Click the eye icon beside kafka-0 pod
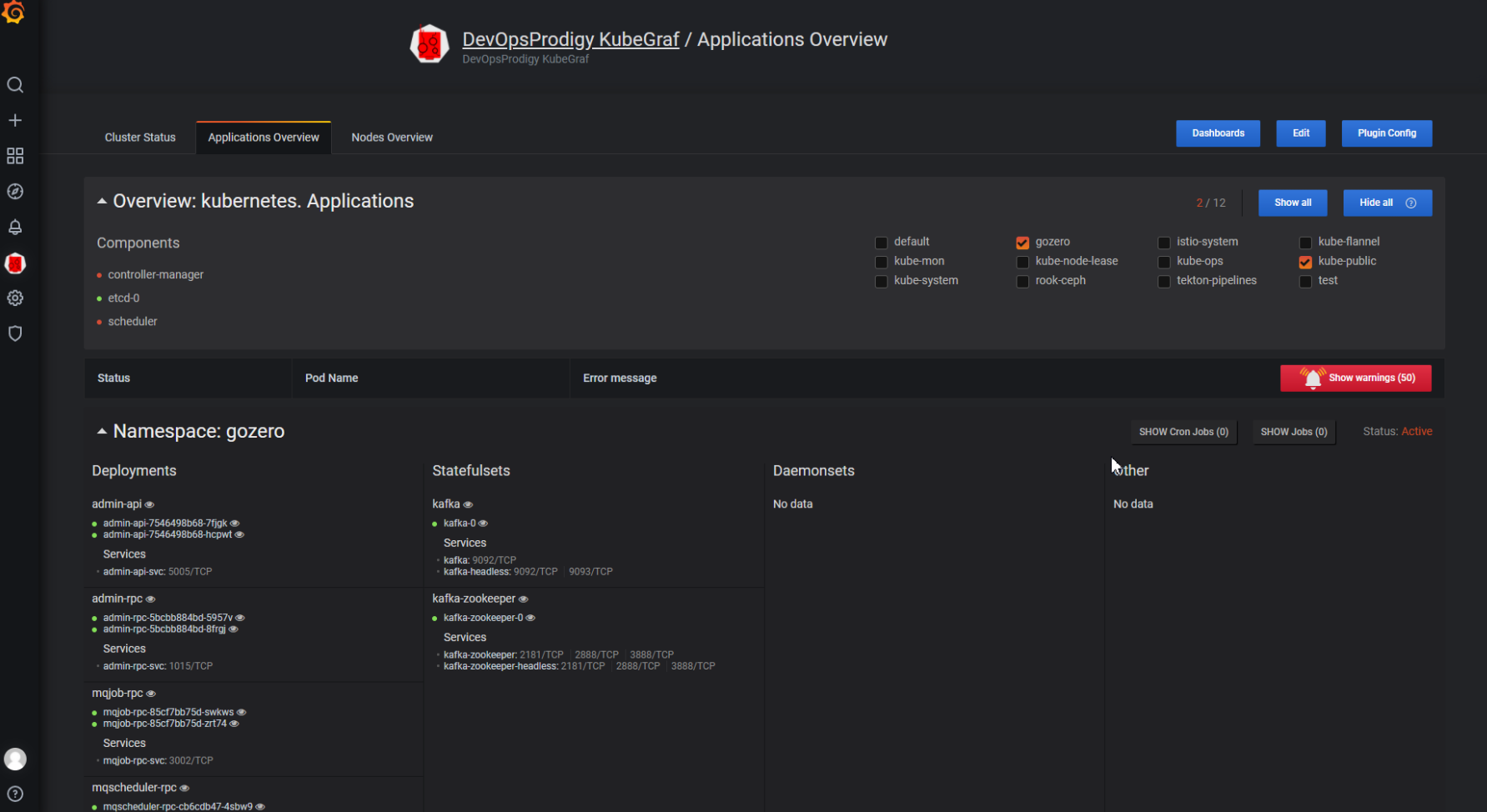This screenshot has height=812, width=1487. click(x=483, y=524)
